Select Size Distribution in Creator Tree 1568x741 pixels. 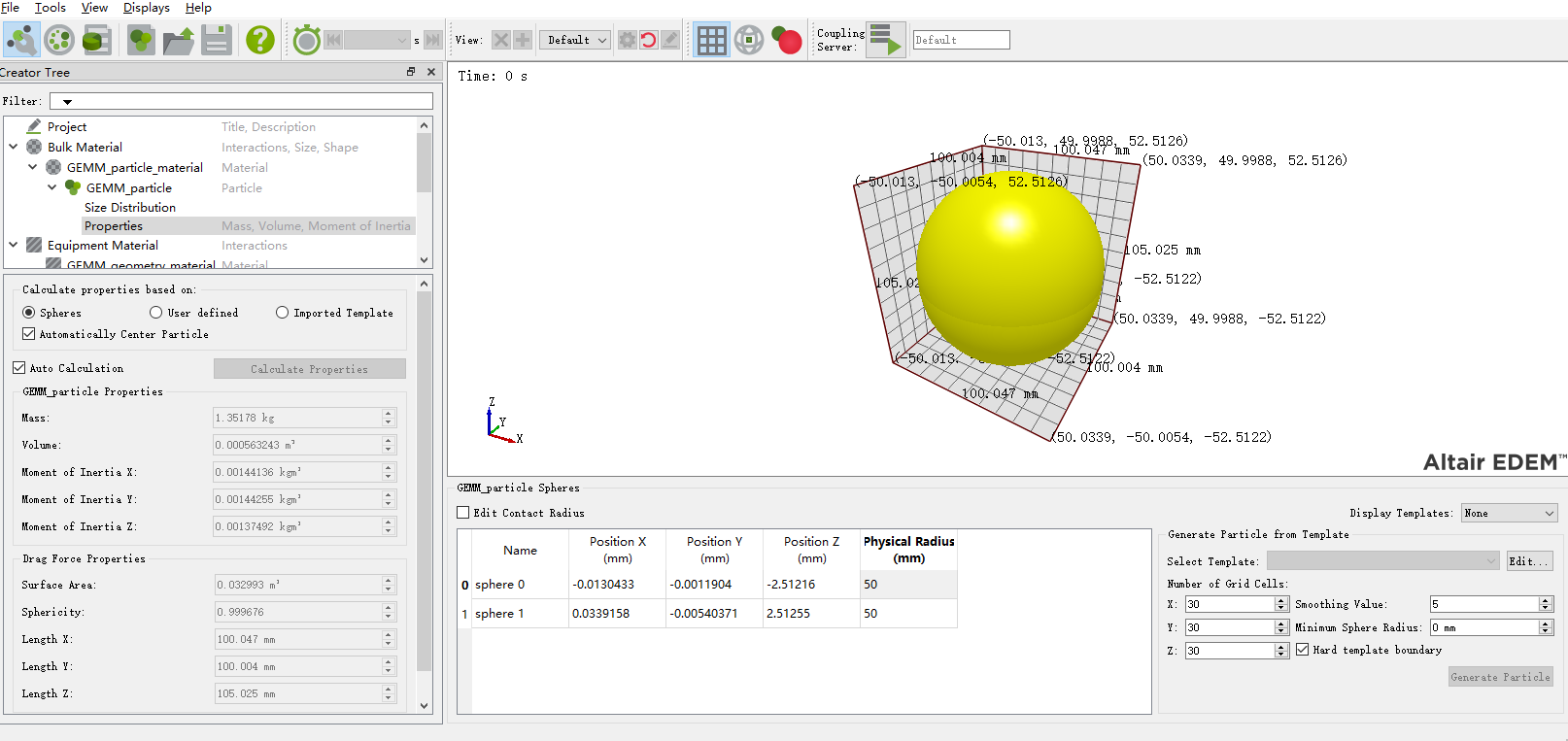pos(130,207)
